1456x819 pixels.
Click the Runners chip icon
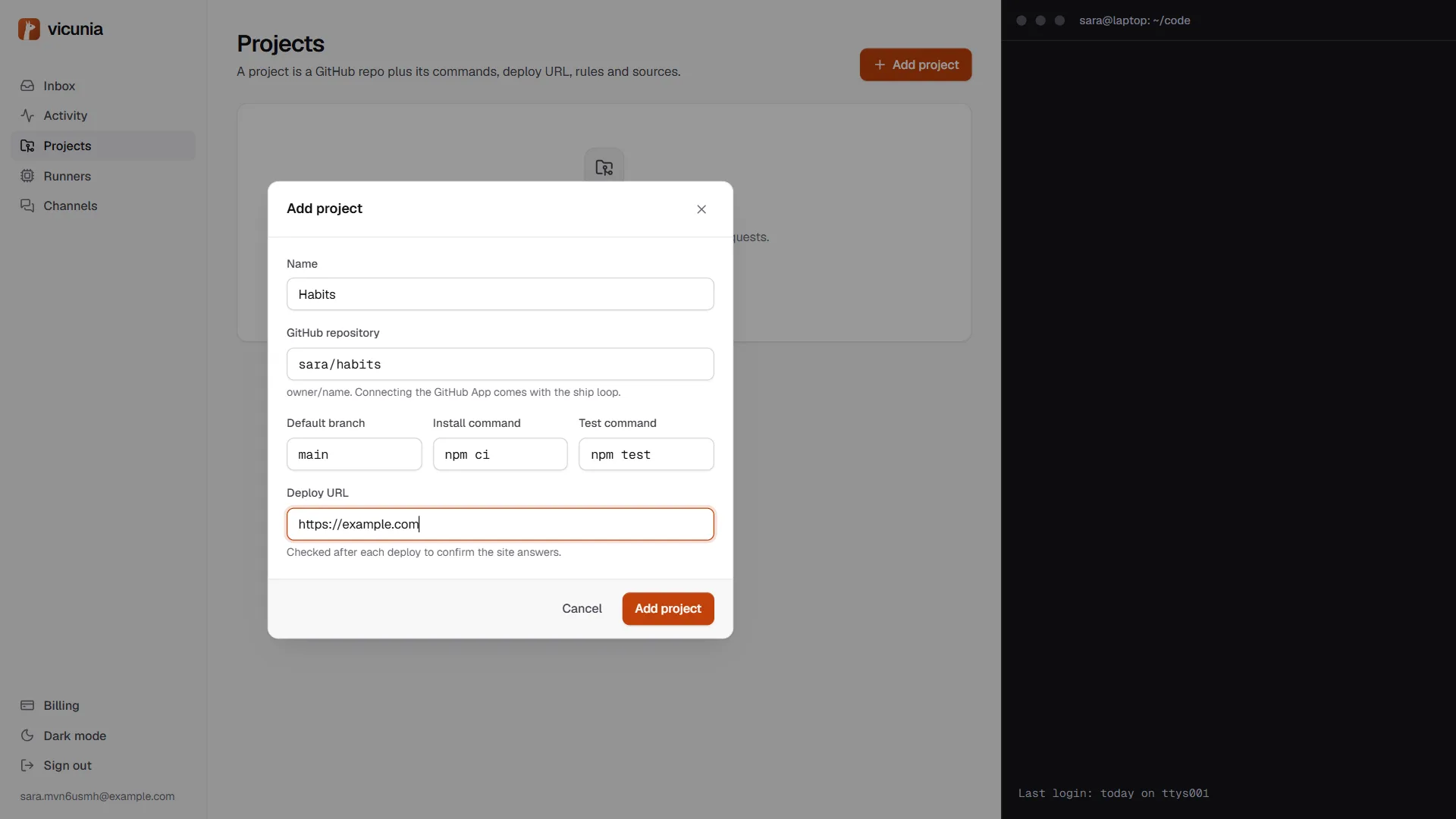tap(27, 176)
